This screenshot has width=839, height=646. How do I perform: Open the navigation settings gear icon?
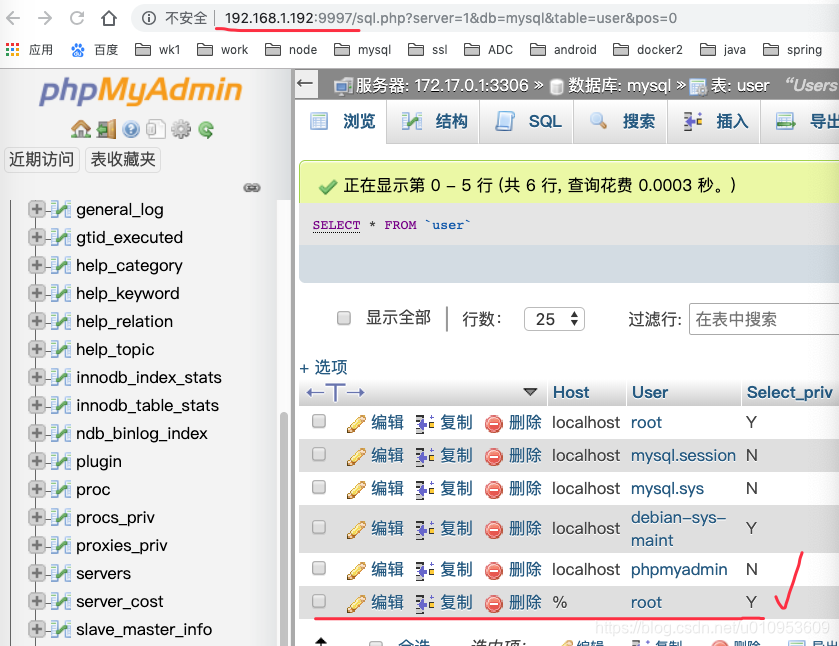tap(181, 129)
